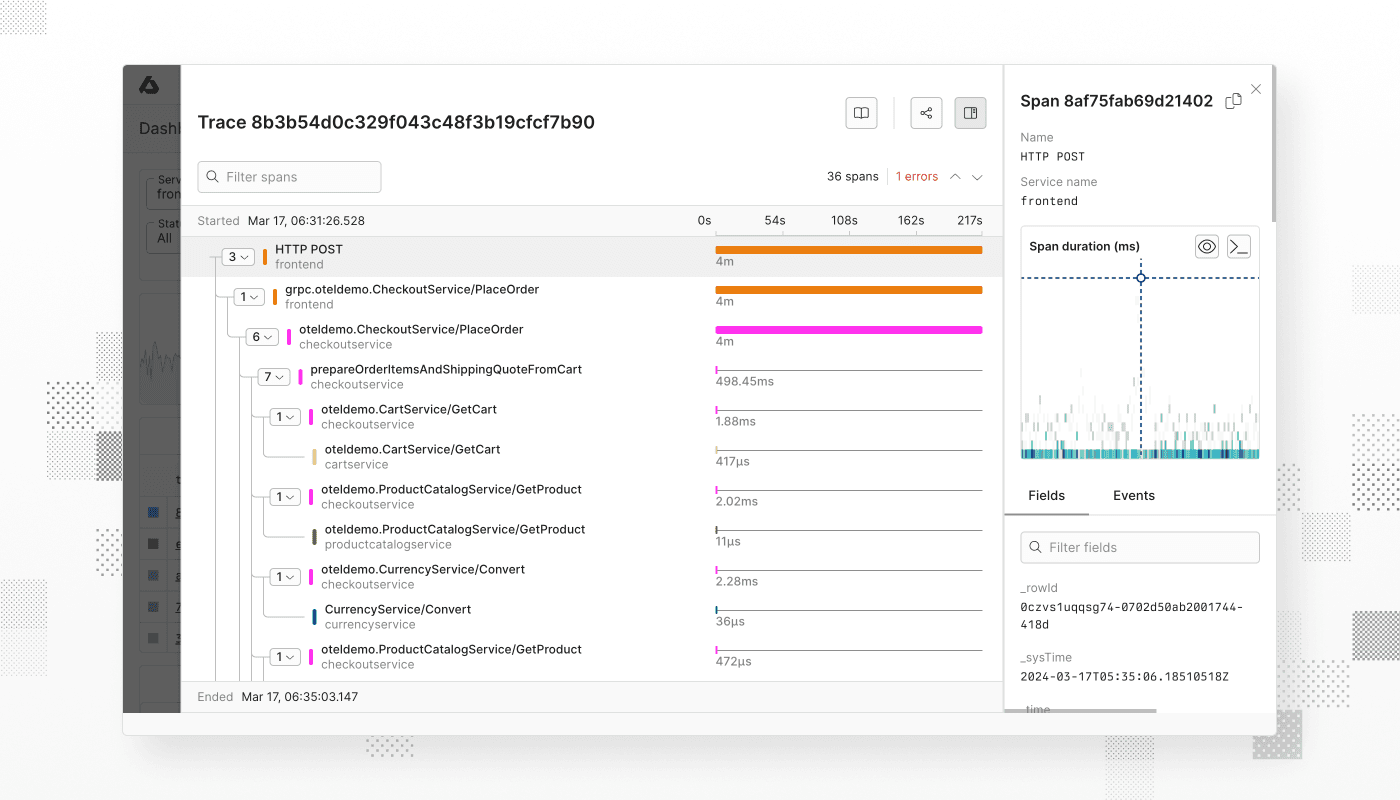Image resolution: width=1400 pixels, height=800 pixels.
Task: Copy the span ID with the copy icon
Action: (1234, 101)
